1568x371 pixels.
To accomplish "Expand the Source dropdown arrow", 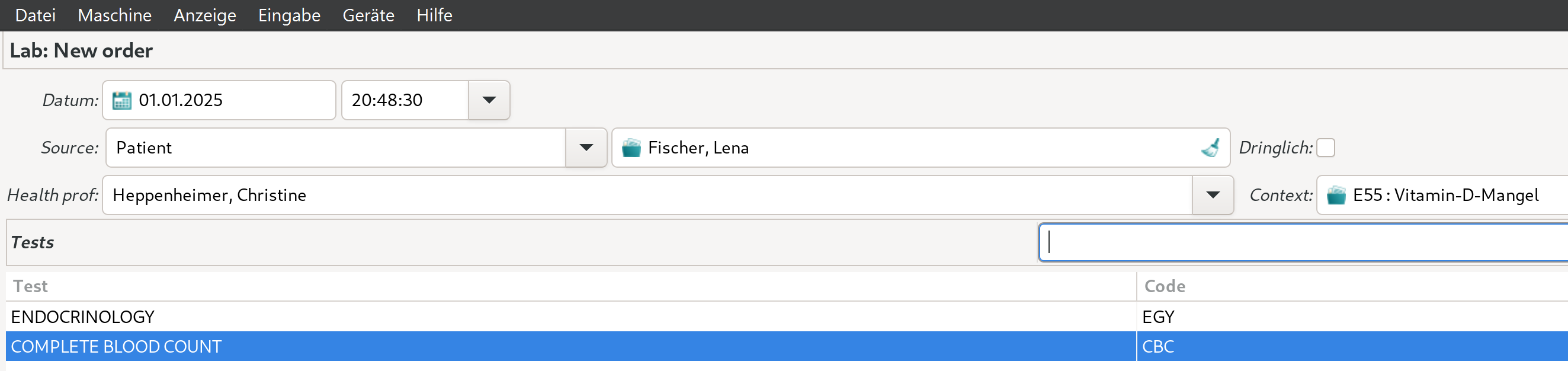I will (x=586, y=148).
